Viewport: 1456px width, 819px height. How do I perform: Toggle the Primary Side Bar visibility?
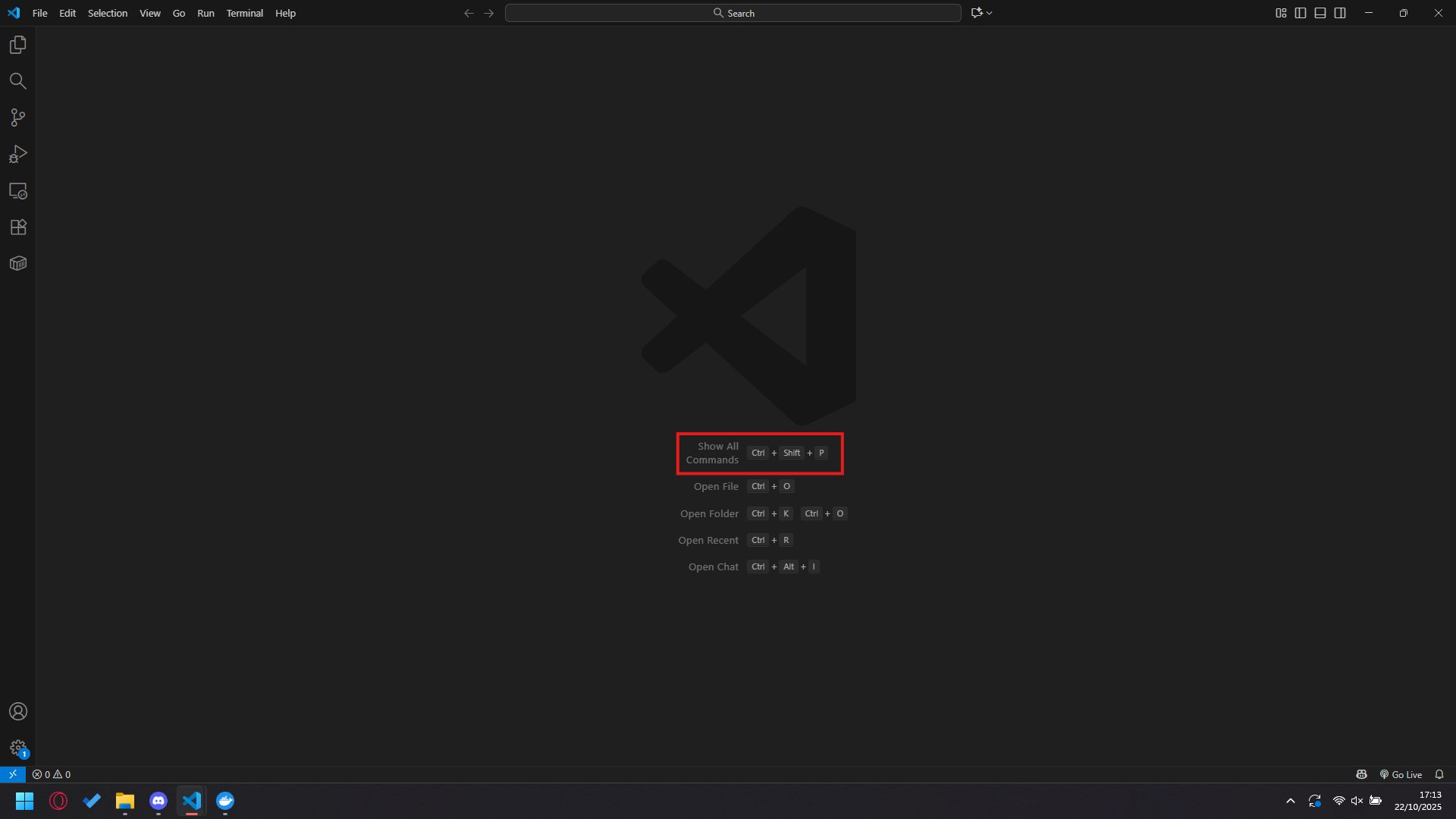coord(1301,12)
